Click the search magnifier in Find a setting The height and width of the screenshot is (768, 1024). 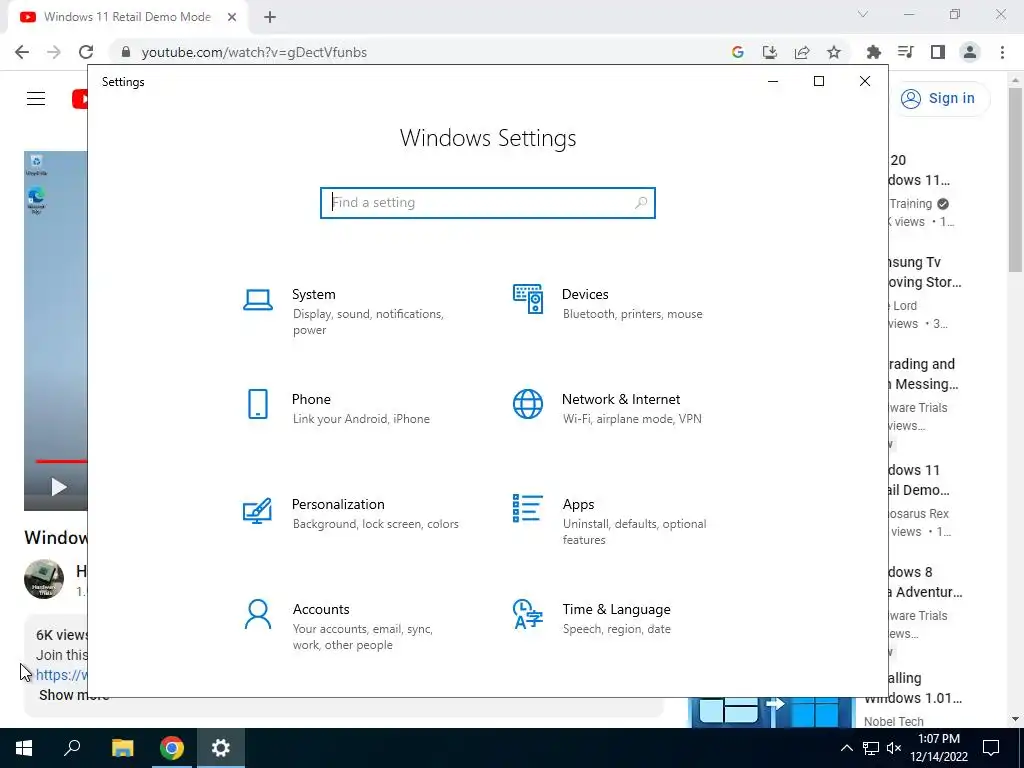coord(641,202)
